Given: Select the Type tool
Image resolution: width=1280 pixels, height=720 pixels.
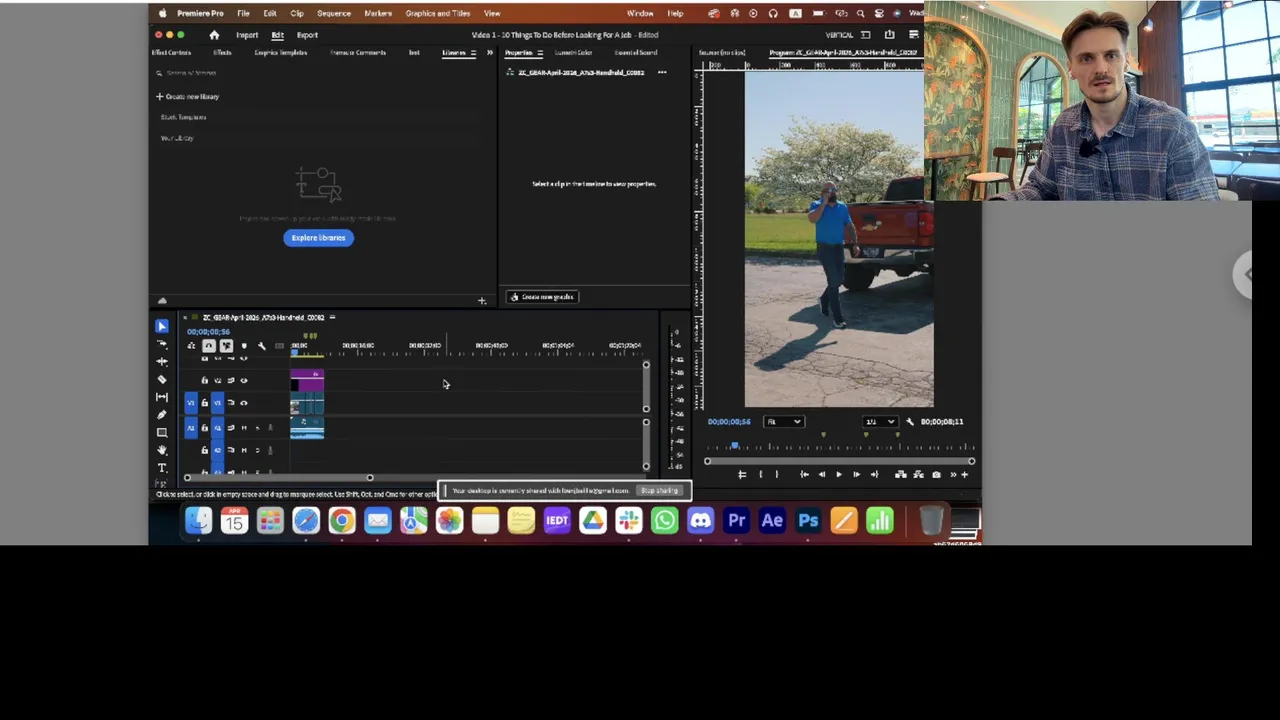Looking at the screenshot, I should (x=162, y=468).
